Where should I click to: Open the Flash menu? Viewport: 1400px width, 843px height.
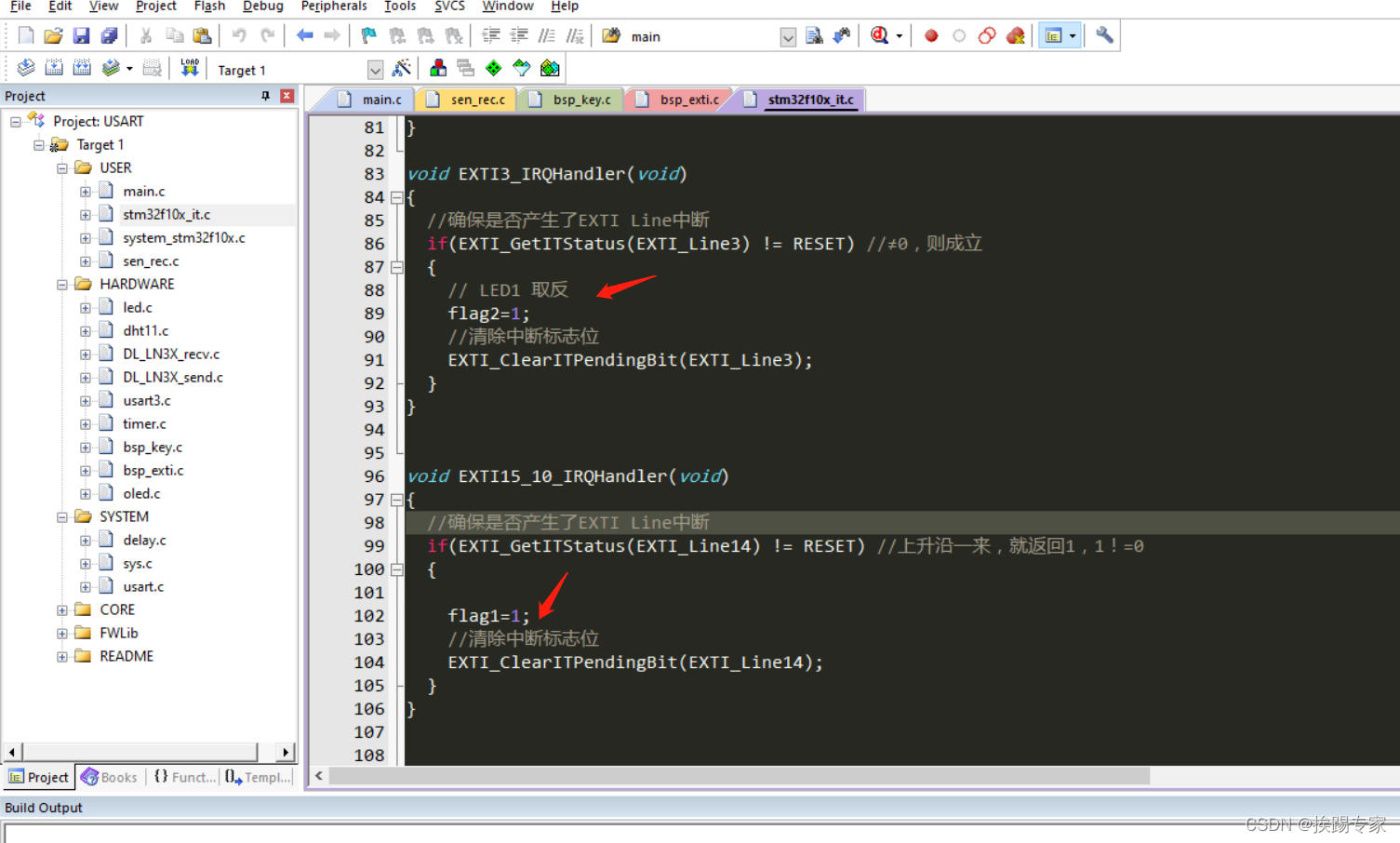tap(209, 7)
